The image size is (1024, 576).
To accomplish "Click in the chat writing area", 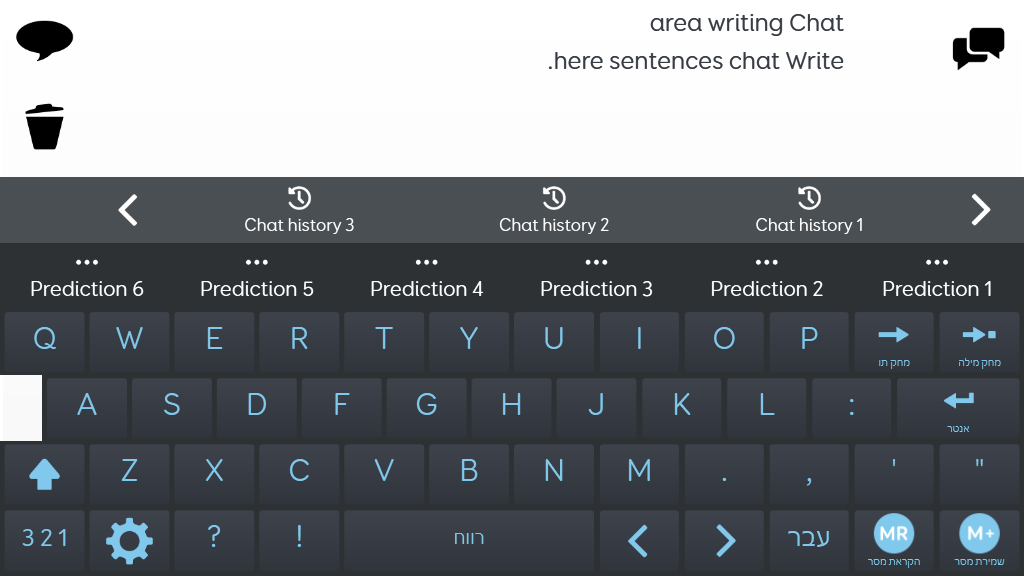I will pos(512,88).
